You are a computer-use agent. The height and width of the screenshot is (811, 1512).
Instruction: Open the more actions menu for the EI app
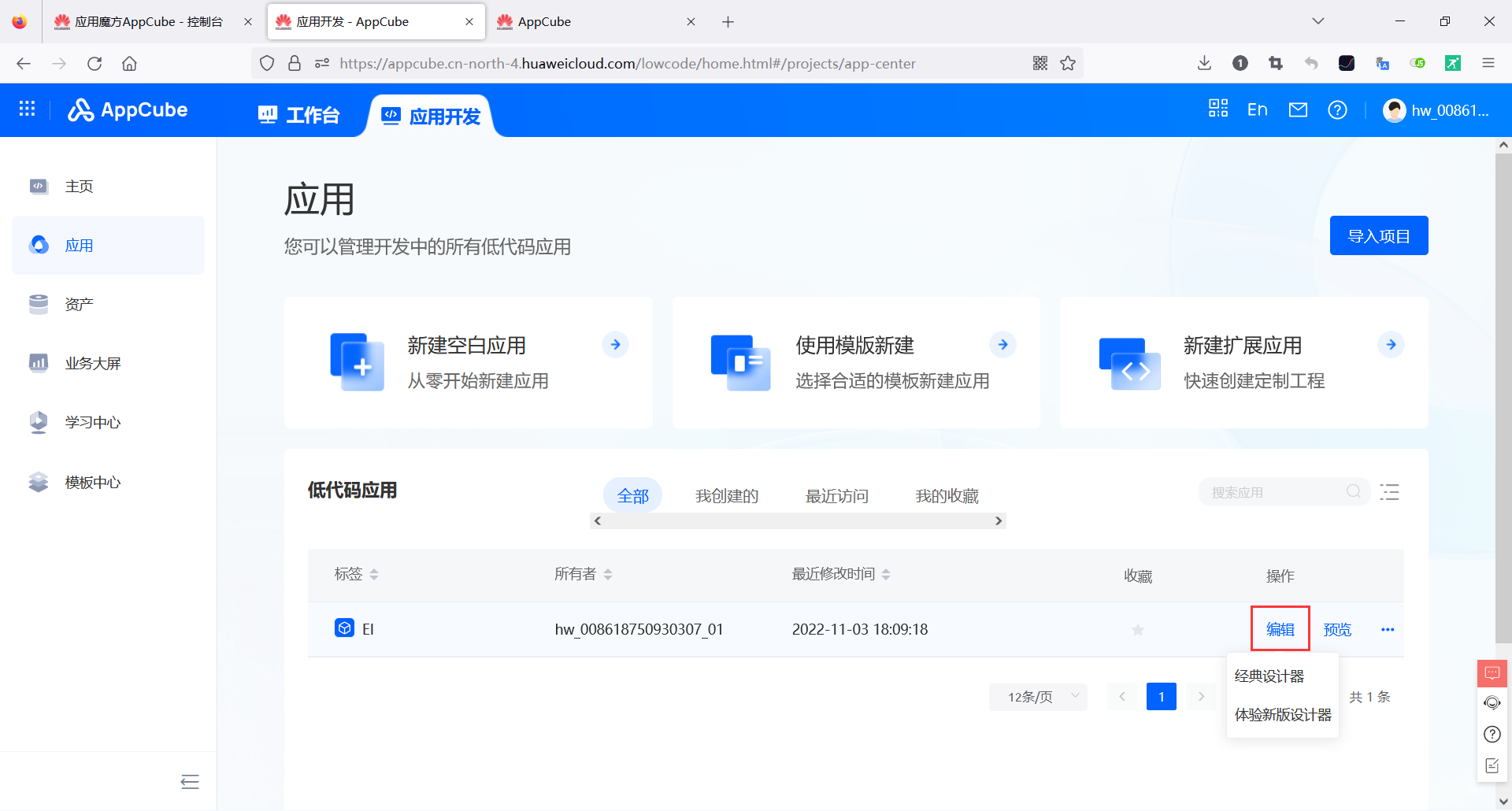pyautogui.click(x=1388, y=629)
